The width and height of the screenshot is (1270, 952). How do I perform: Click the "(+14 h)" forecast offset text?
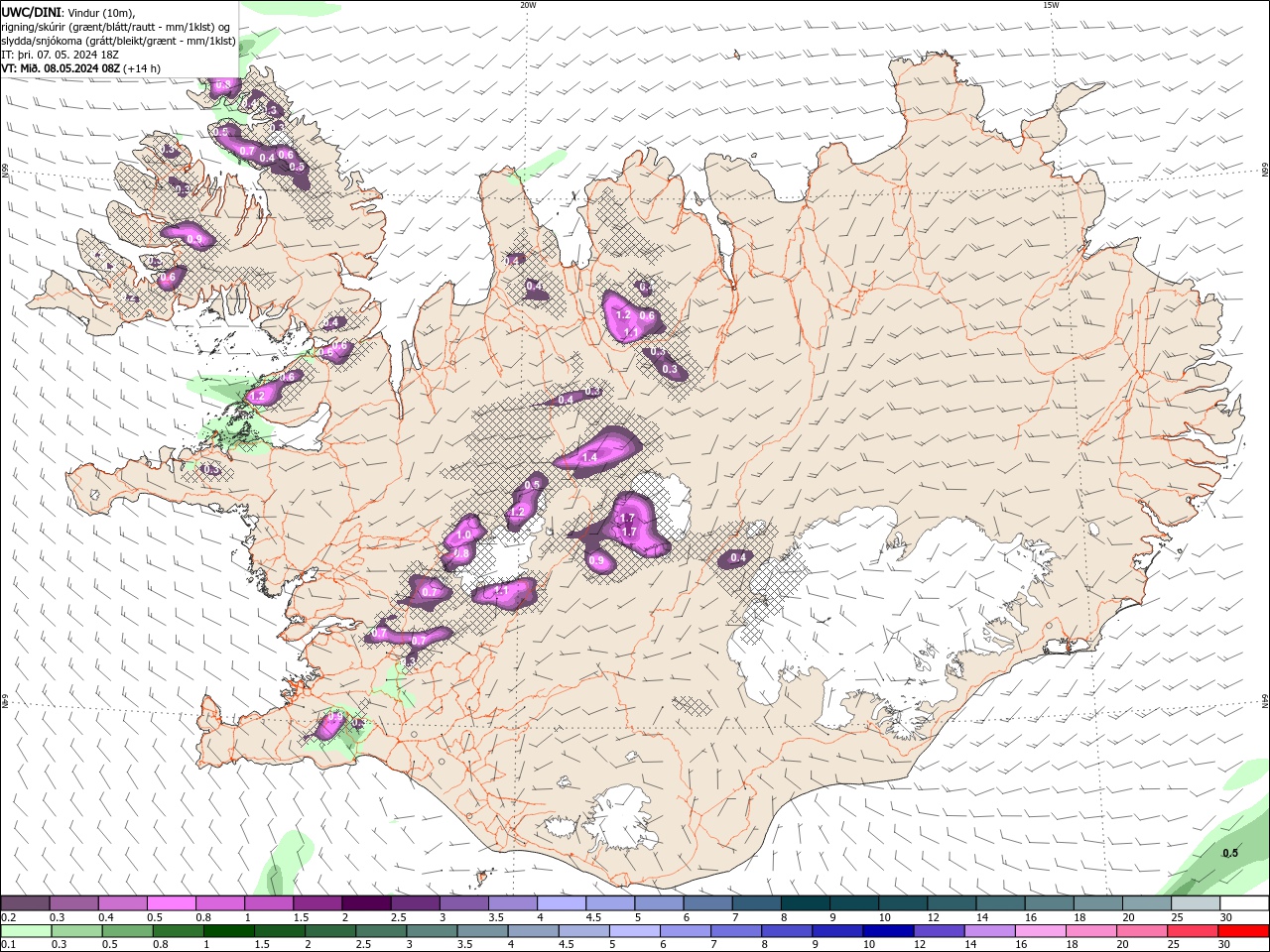[x=142, y=68]
